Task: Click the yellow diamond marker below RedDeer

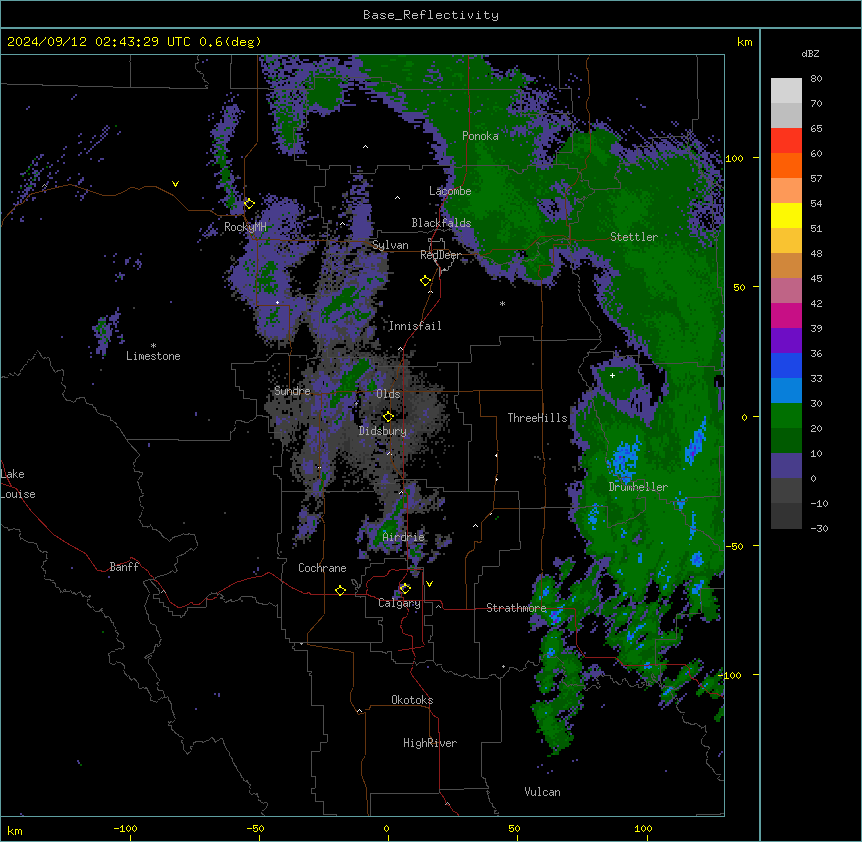Action: pos(426,281)
